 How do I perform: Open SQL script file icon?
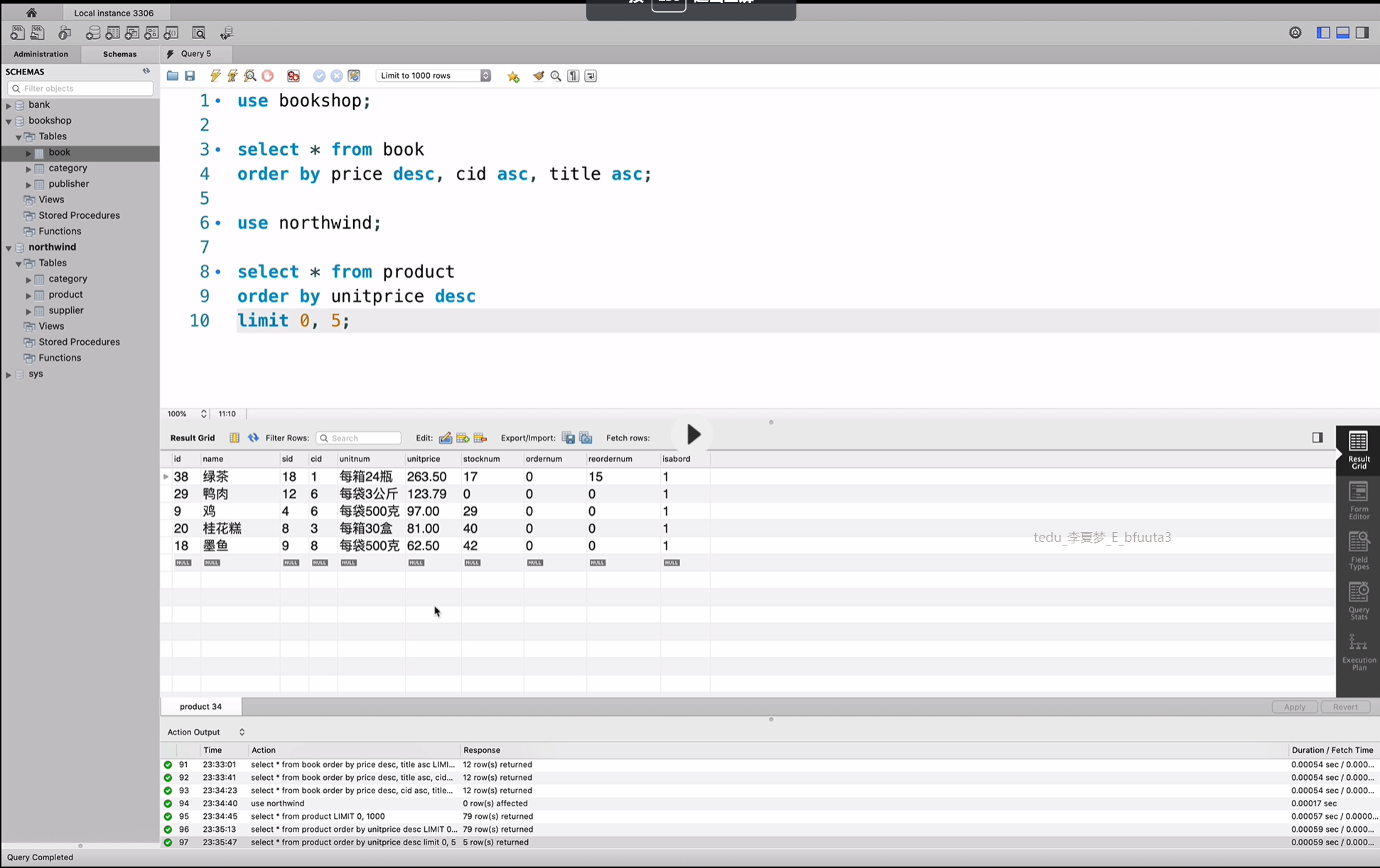(x=38, y=33)
